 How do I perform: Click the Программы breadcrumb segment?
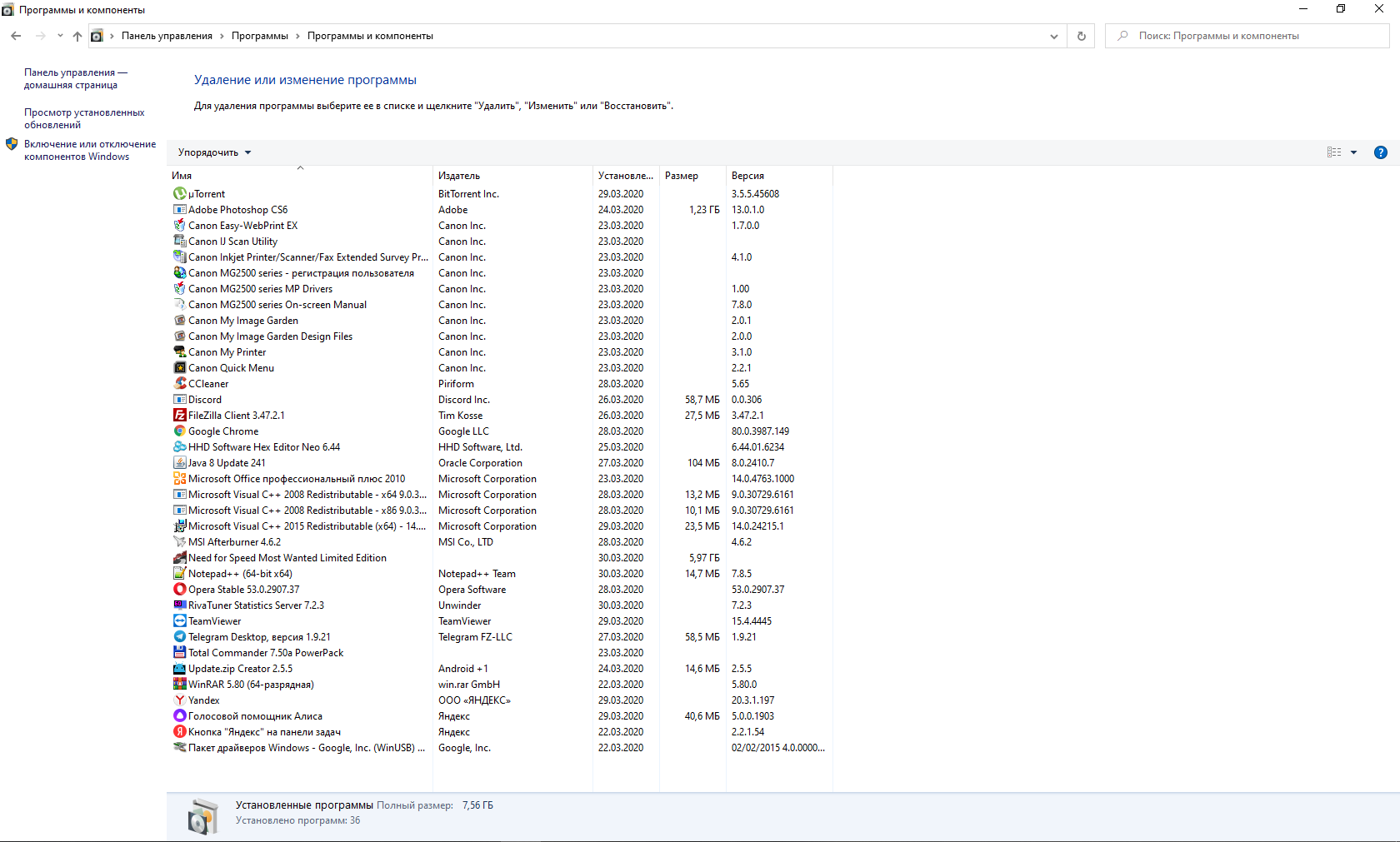260,36
